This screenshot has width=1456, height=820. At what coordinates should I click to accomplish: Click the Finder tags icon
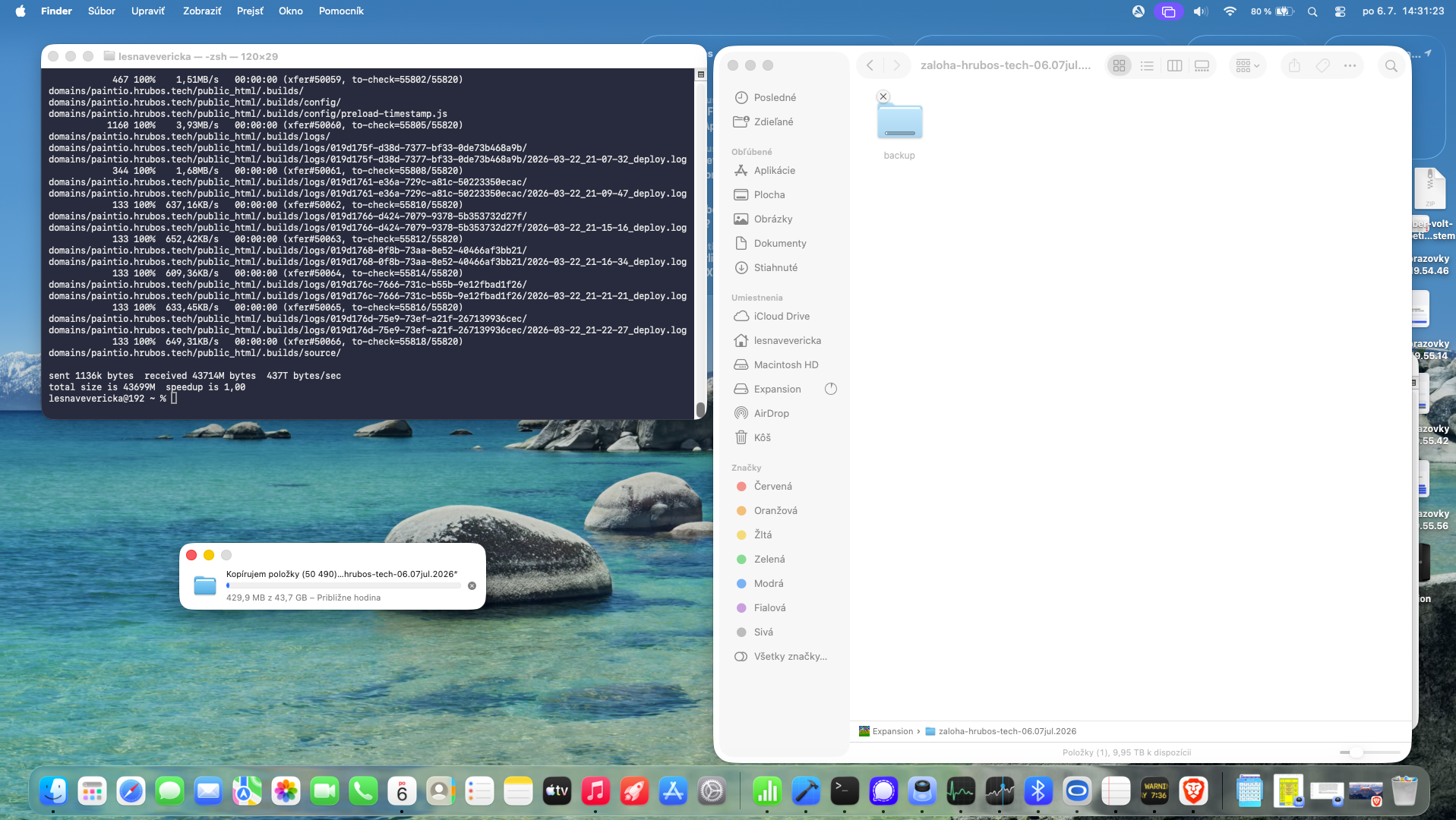click(1322, 66)
